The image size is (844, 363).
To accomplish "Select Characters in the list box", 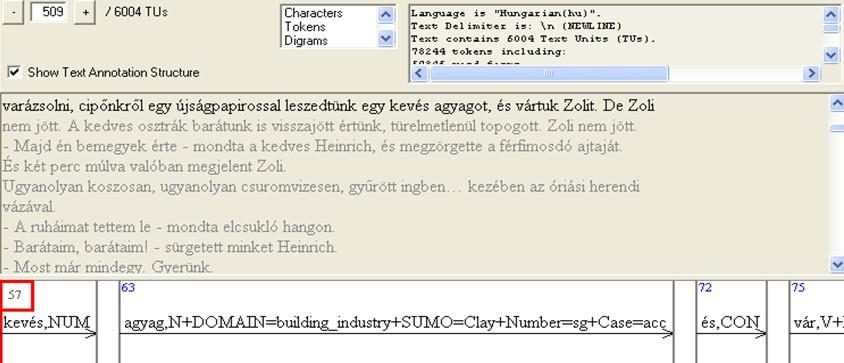I will 313,13.
